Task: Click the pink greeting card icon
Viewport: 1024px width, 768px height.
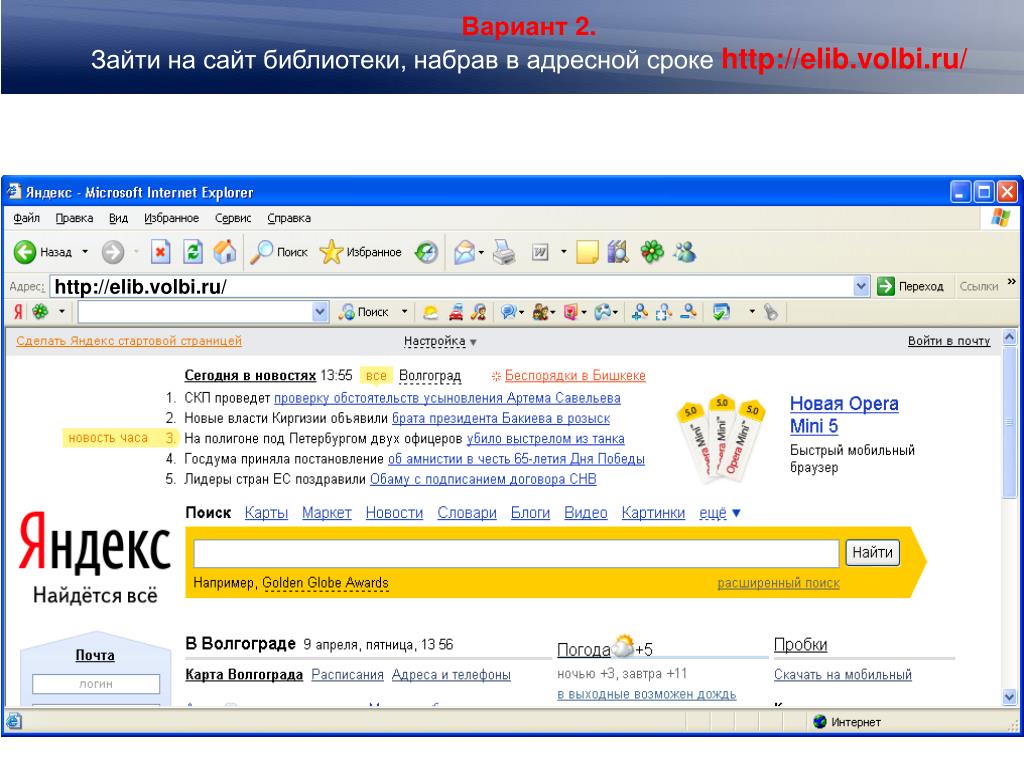Action: [570, 313]
